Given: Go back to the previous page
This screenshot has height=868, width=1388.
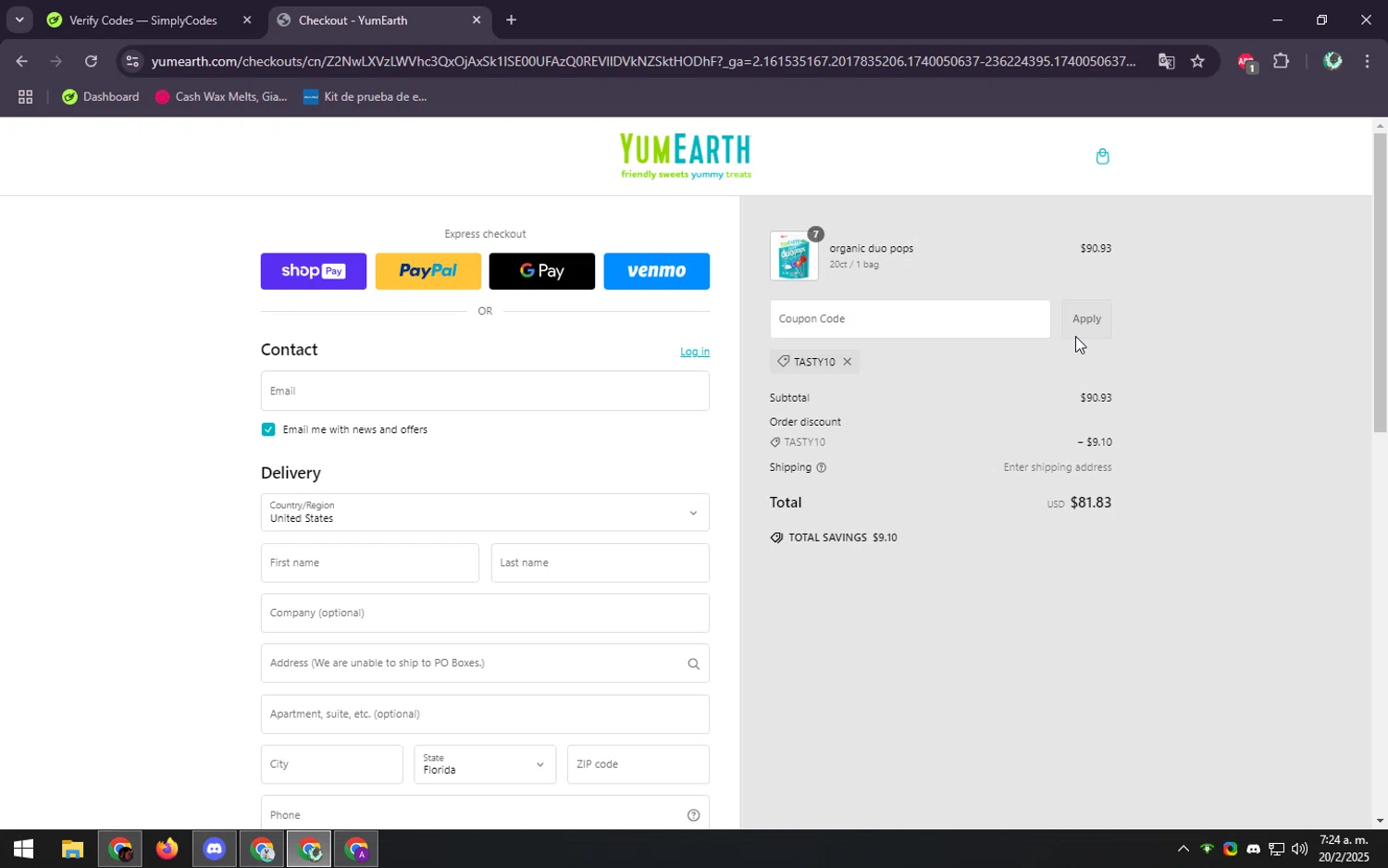Looking at the screenshot, I should tap(21, 61).
